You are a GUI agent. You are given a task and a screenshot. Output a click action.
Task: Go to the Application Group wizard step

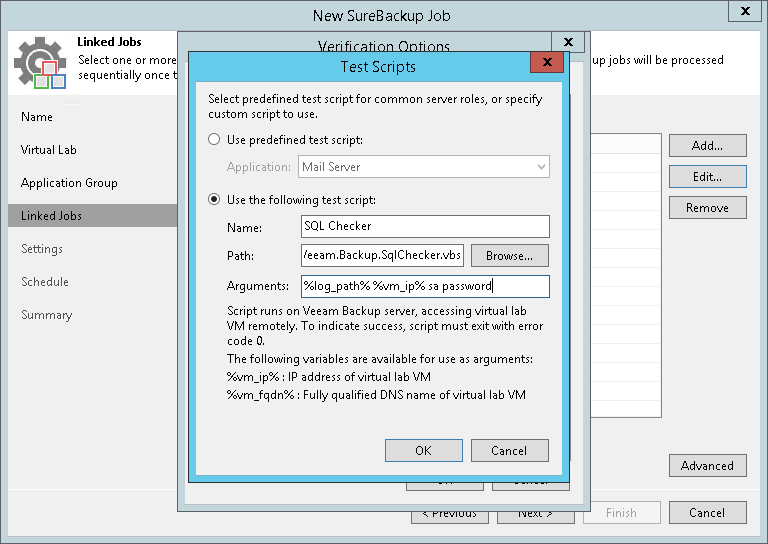click(x=69, y=183)
